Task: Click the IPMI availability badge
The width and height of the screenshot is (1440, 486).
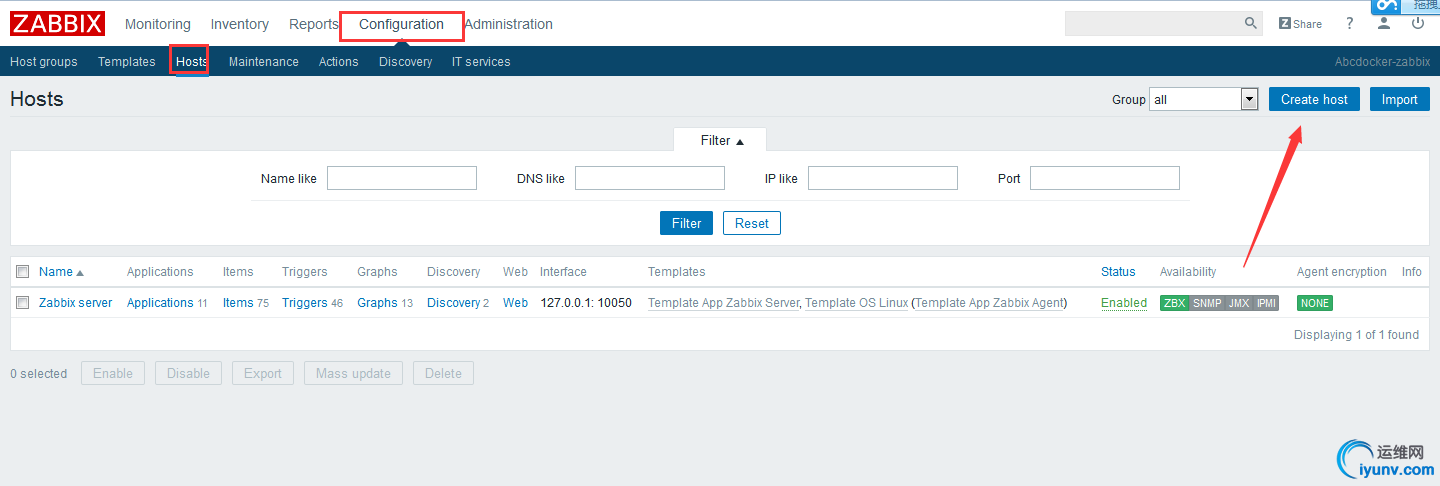Action: click(x=1266, y=303)
